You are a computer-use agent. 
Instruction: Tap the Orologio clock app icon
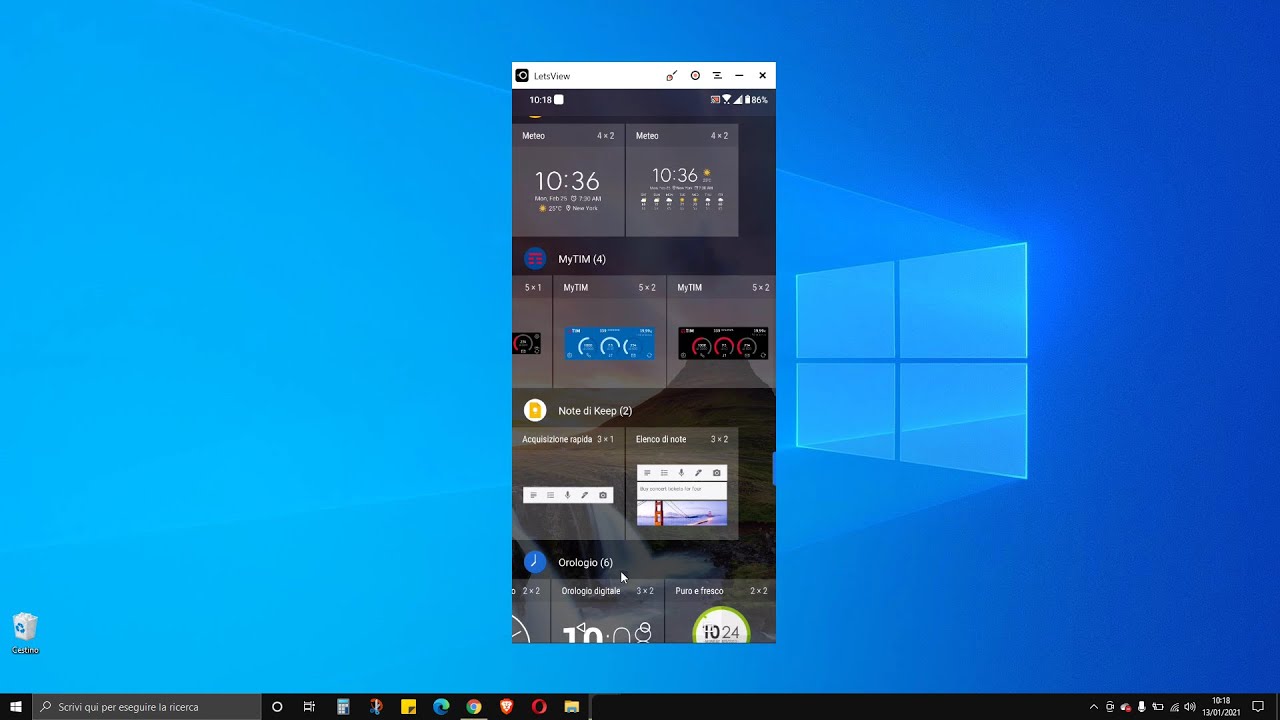(535, 562)
